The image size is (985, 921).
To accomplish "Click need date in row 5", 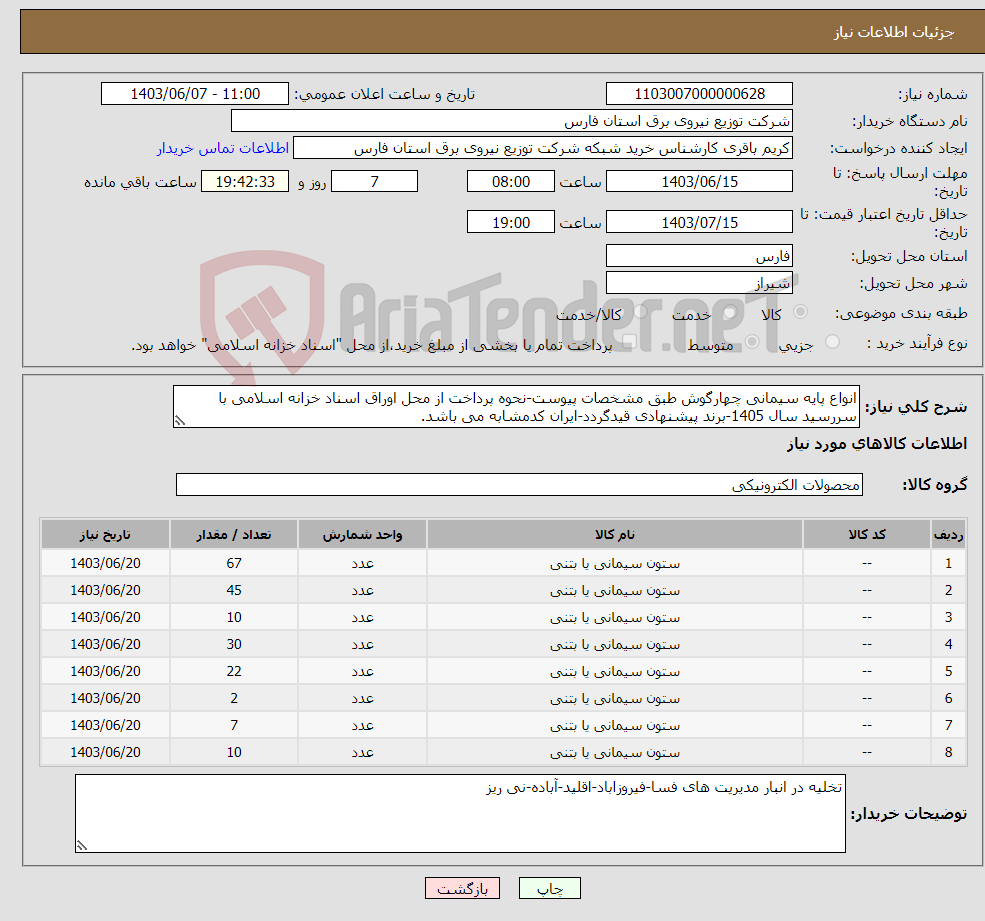I will coord(105,672).
